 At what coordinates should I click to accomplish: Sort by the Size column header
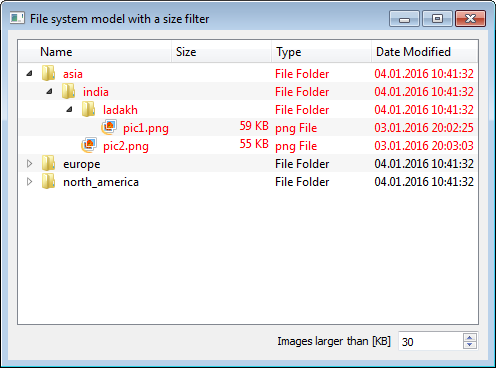tap(221, 52)
